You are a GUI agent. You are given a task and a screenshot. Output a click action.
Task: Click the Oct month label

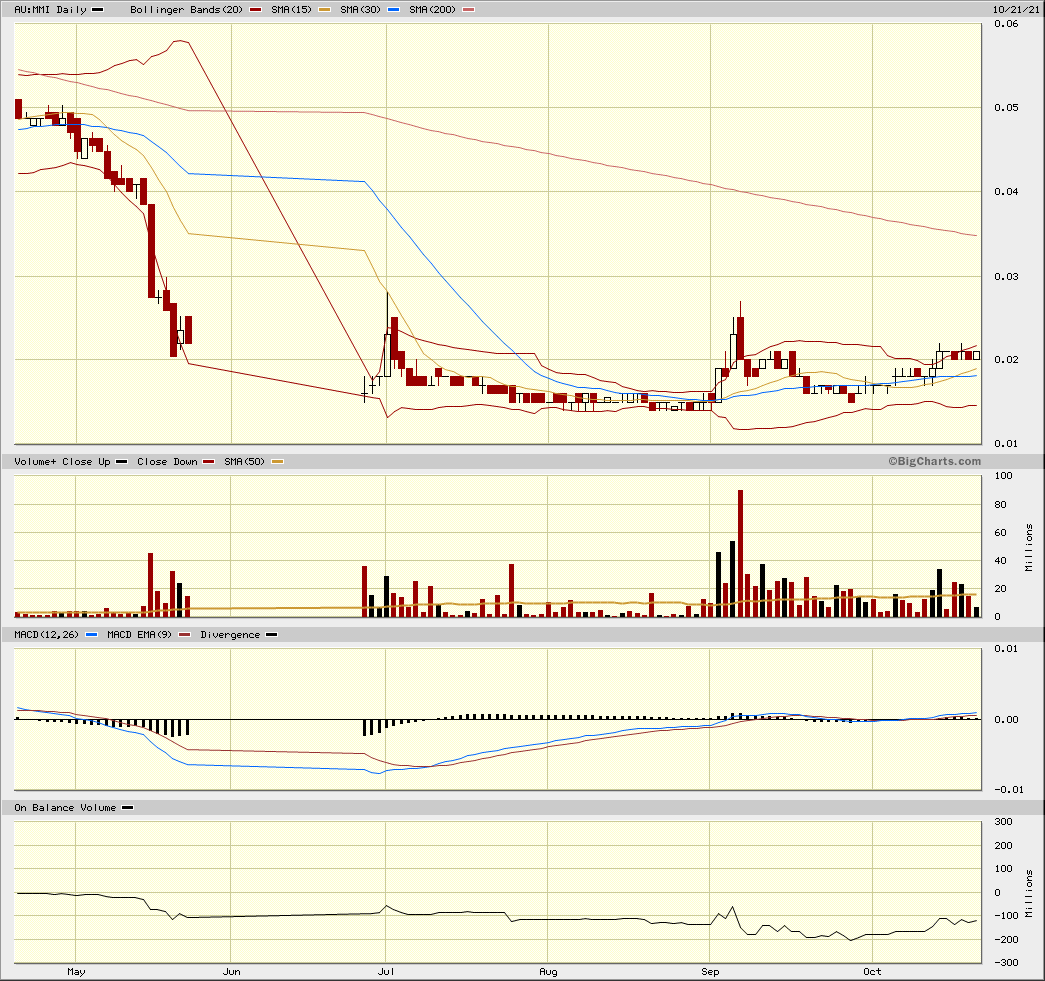point(872,972)
